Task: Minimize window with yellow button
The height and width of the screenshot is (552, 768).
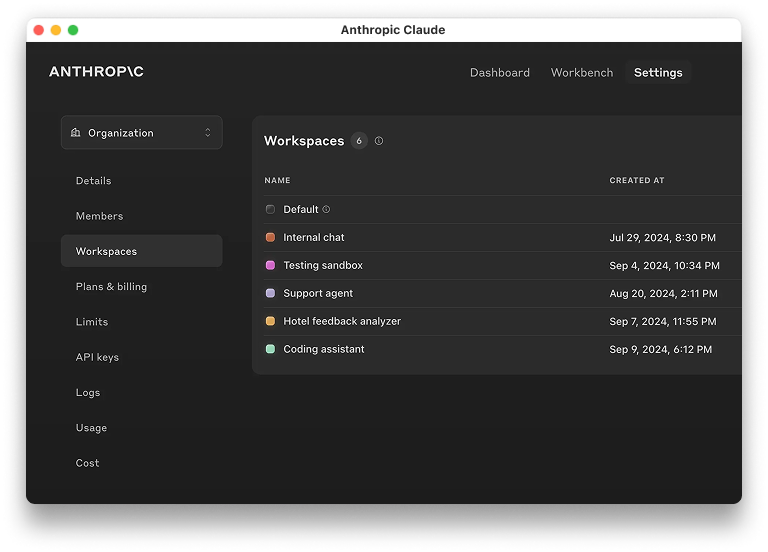Action: (x=56, y=30)
